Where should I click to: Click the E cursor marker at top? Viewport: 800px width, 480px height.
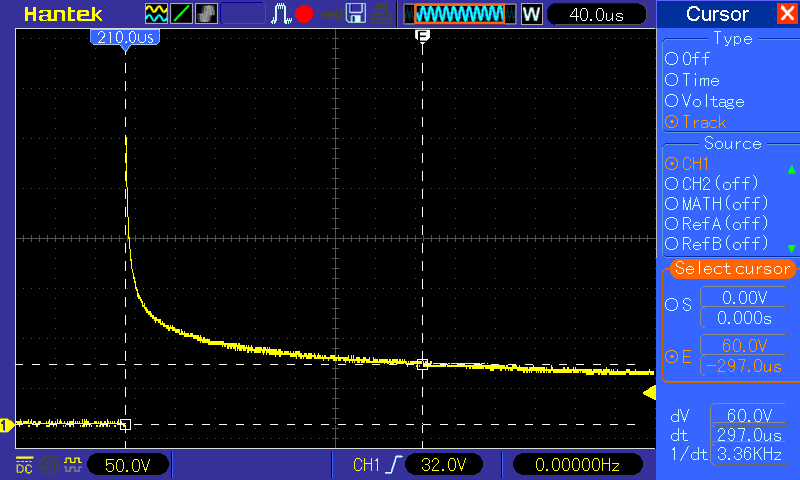coord(422,36)
